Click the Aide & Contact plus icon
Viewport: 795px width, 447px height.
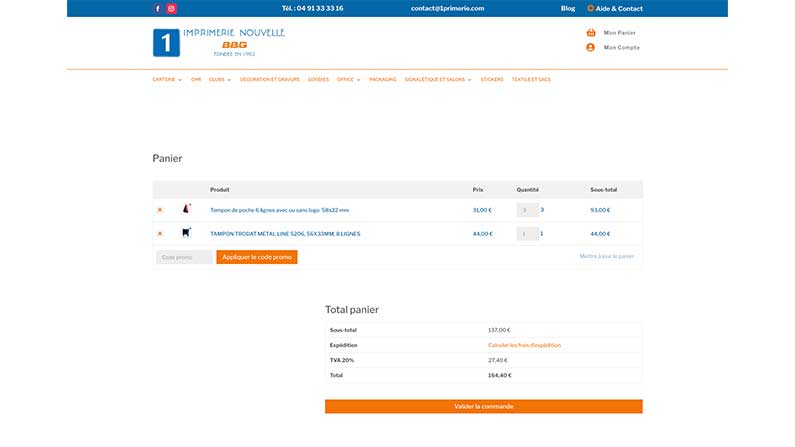[590, 8]
